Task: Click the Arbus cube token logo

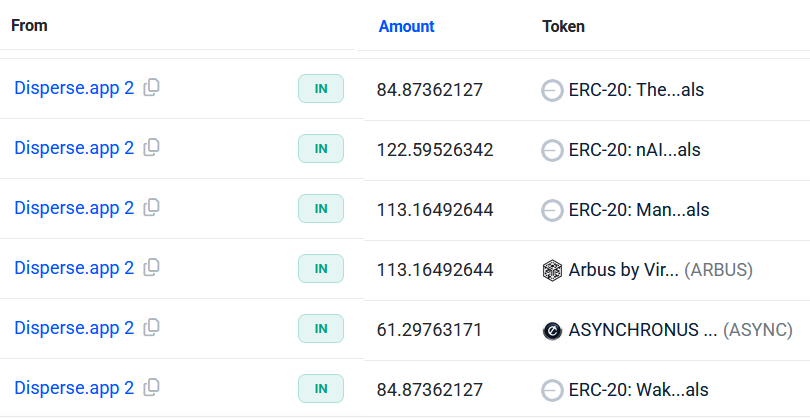Action: click(552, 270)
